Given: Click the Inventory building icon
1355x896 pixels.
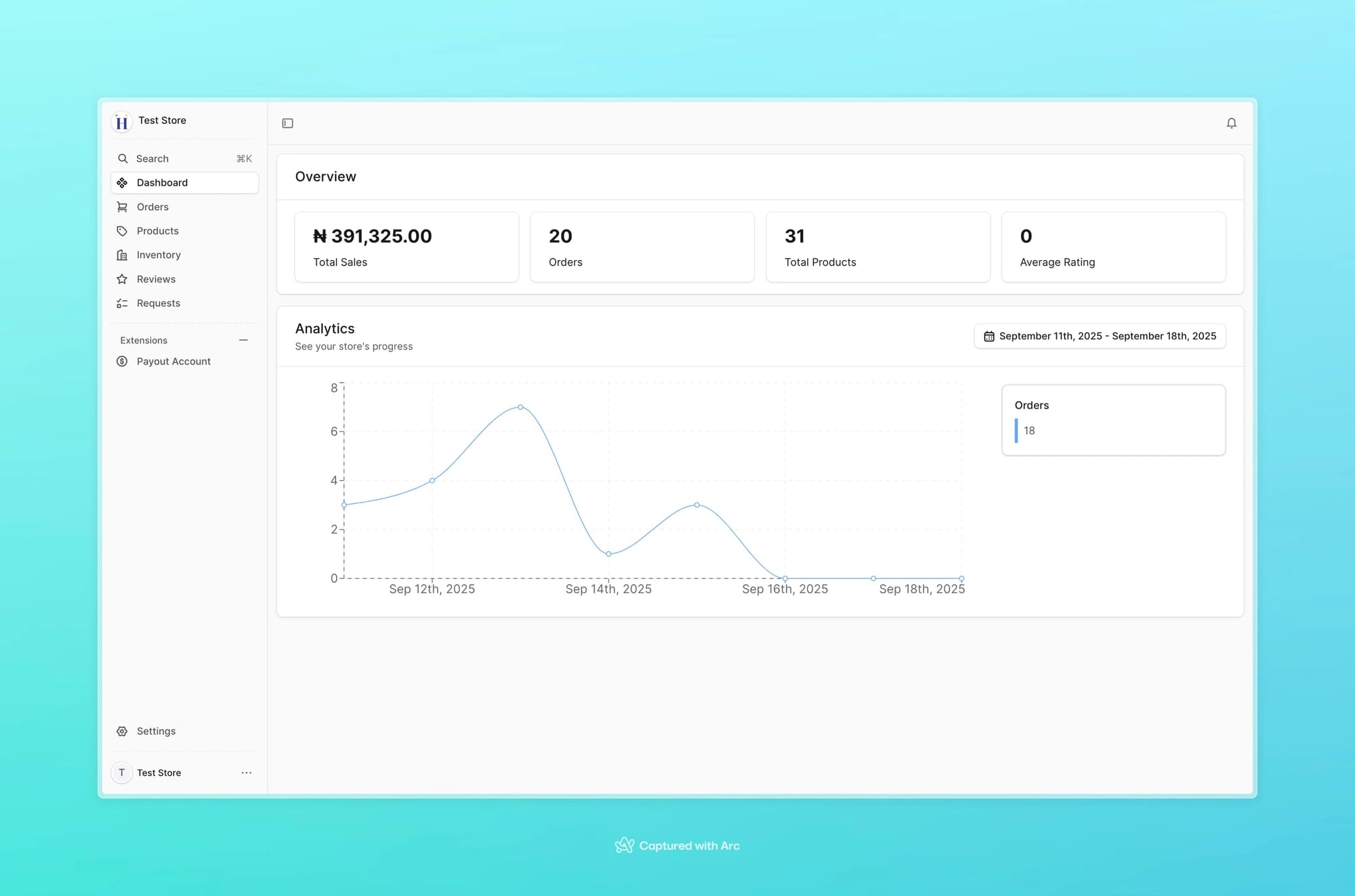Looking at the screenshot, I should pyautogui.click(x=122, y=255).
